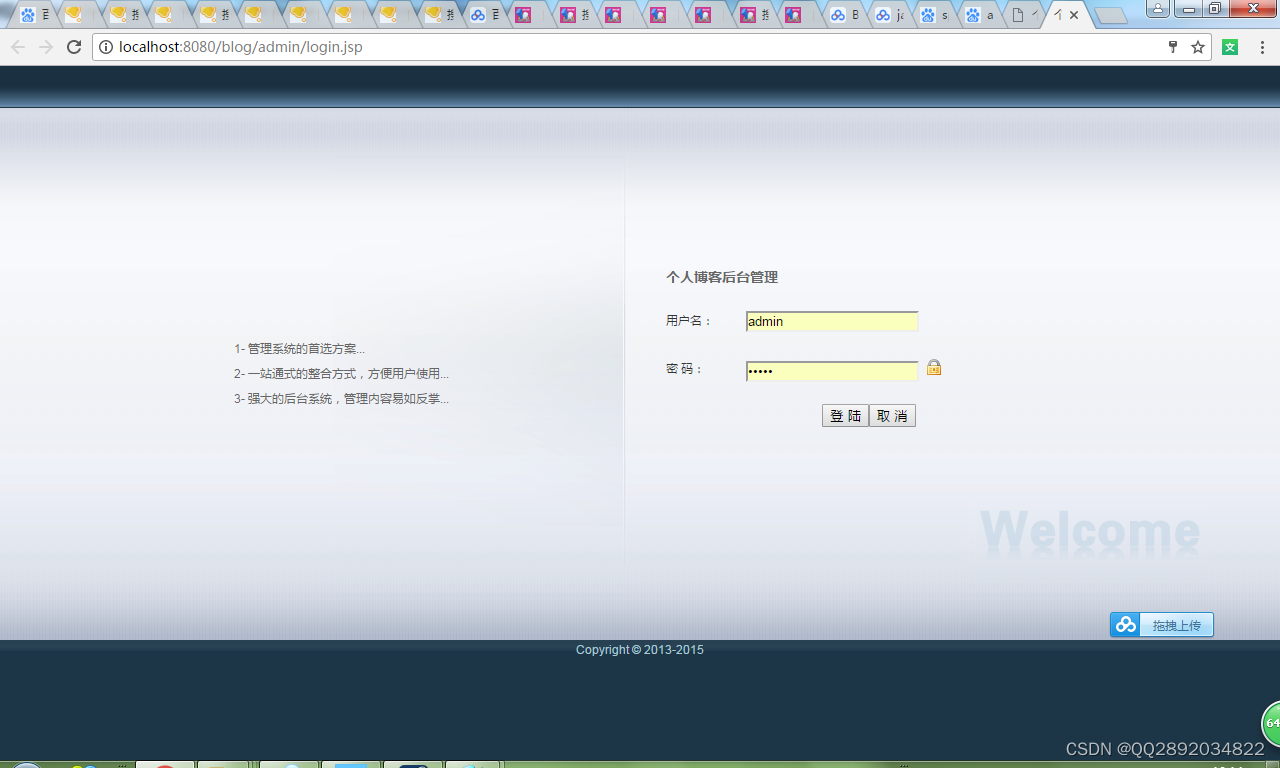The image size is (1280, 768).
Task: Click the 登陆 login button
Action: pos(845,415)
